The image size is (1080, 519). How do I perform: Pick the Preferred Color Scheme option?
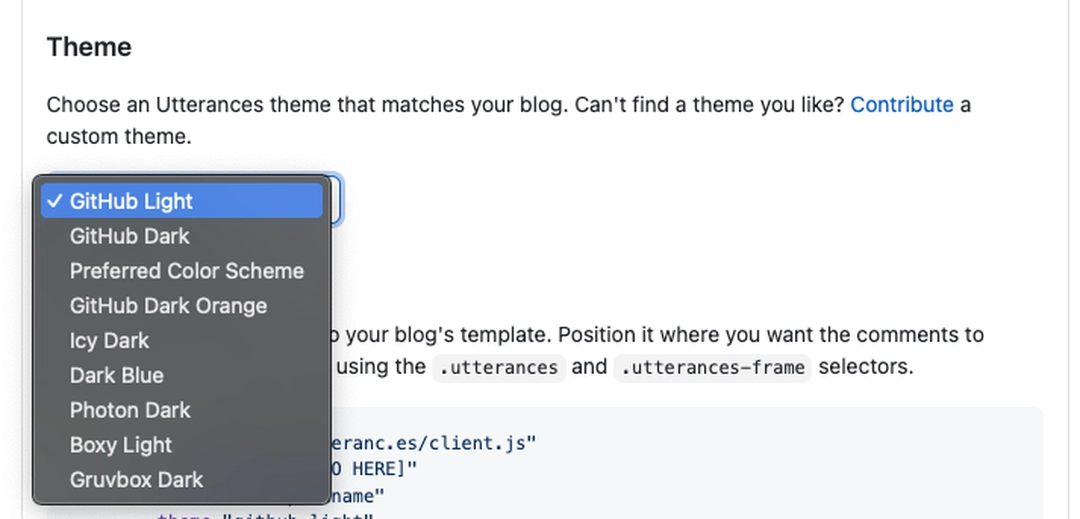point(182,271)
